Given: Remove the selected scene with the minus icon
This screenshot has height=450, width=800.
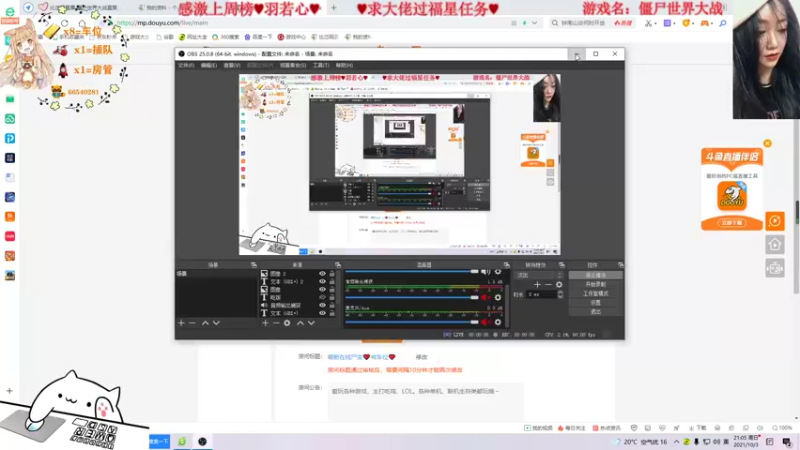Looking at the screenshot, I should [x=192, y=323].
